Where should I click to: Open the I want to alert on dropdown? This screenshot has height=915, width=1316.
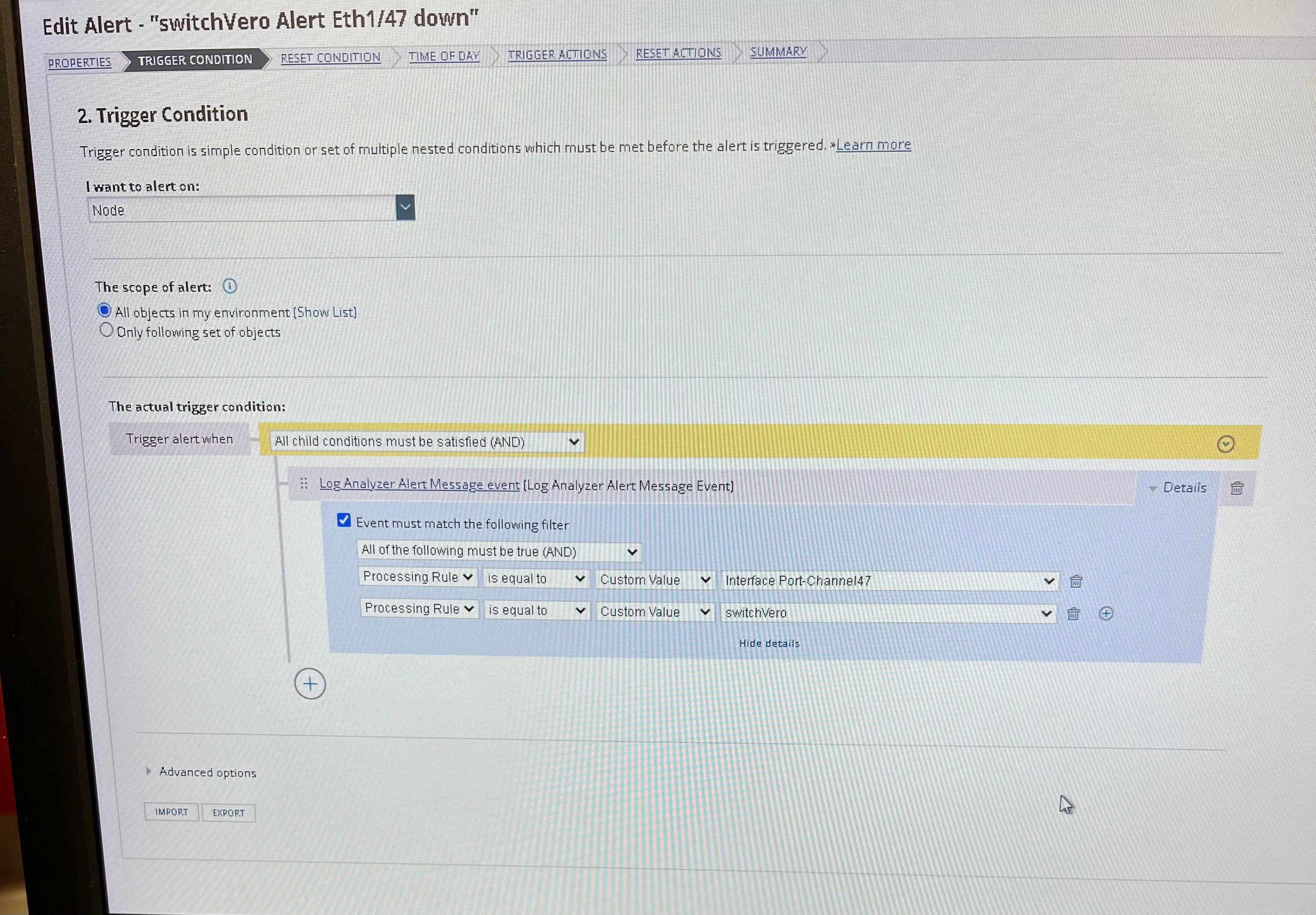click(405, 208)
